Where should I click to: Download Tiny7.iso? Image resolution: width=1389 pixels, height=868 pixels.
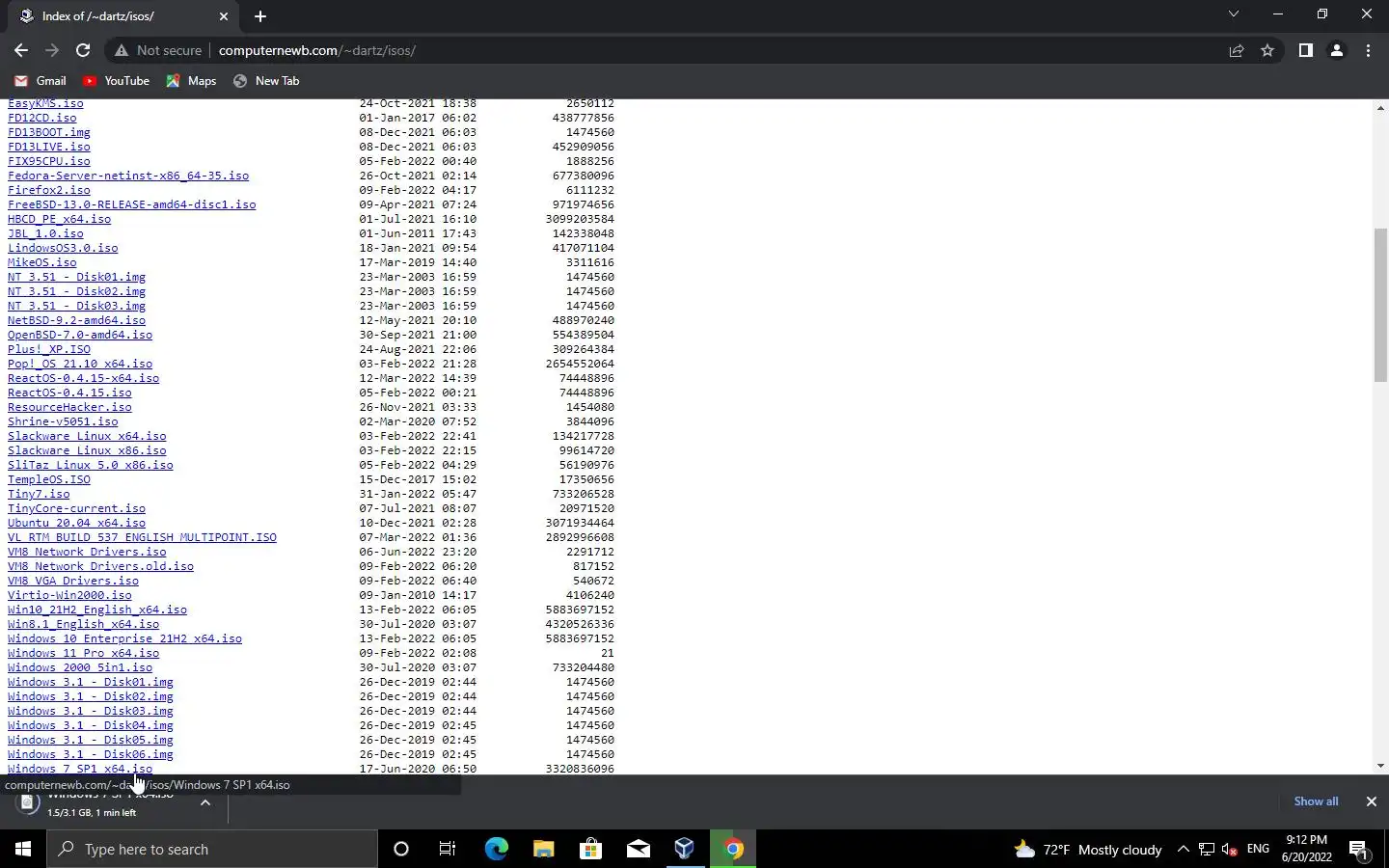coord(39,494)
